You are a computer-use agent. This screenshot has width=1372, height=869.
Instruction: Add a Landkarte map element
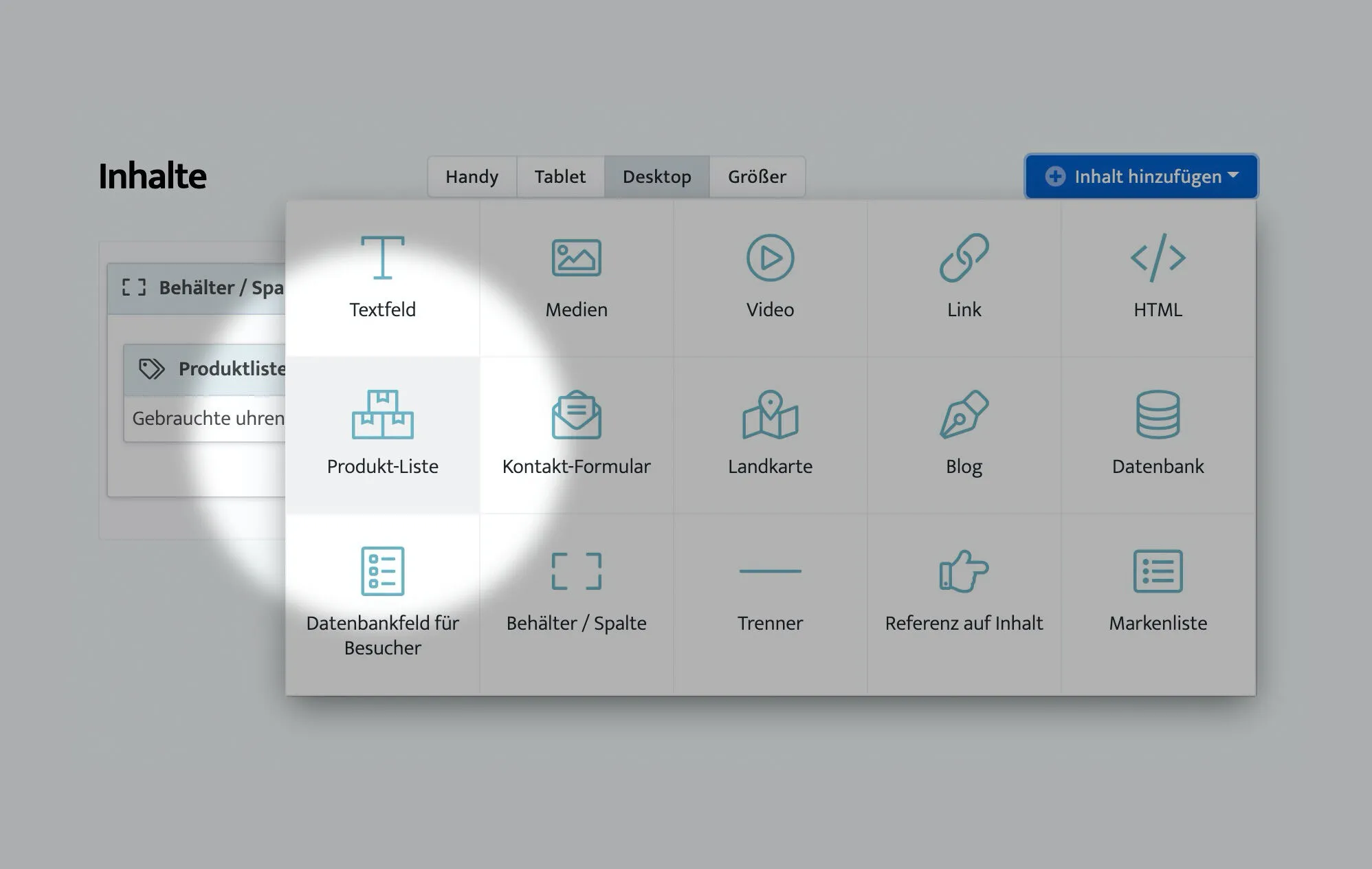point(770,415)
